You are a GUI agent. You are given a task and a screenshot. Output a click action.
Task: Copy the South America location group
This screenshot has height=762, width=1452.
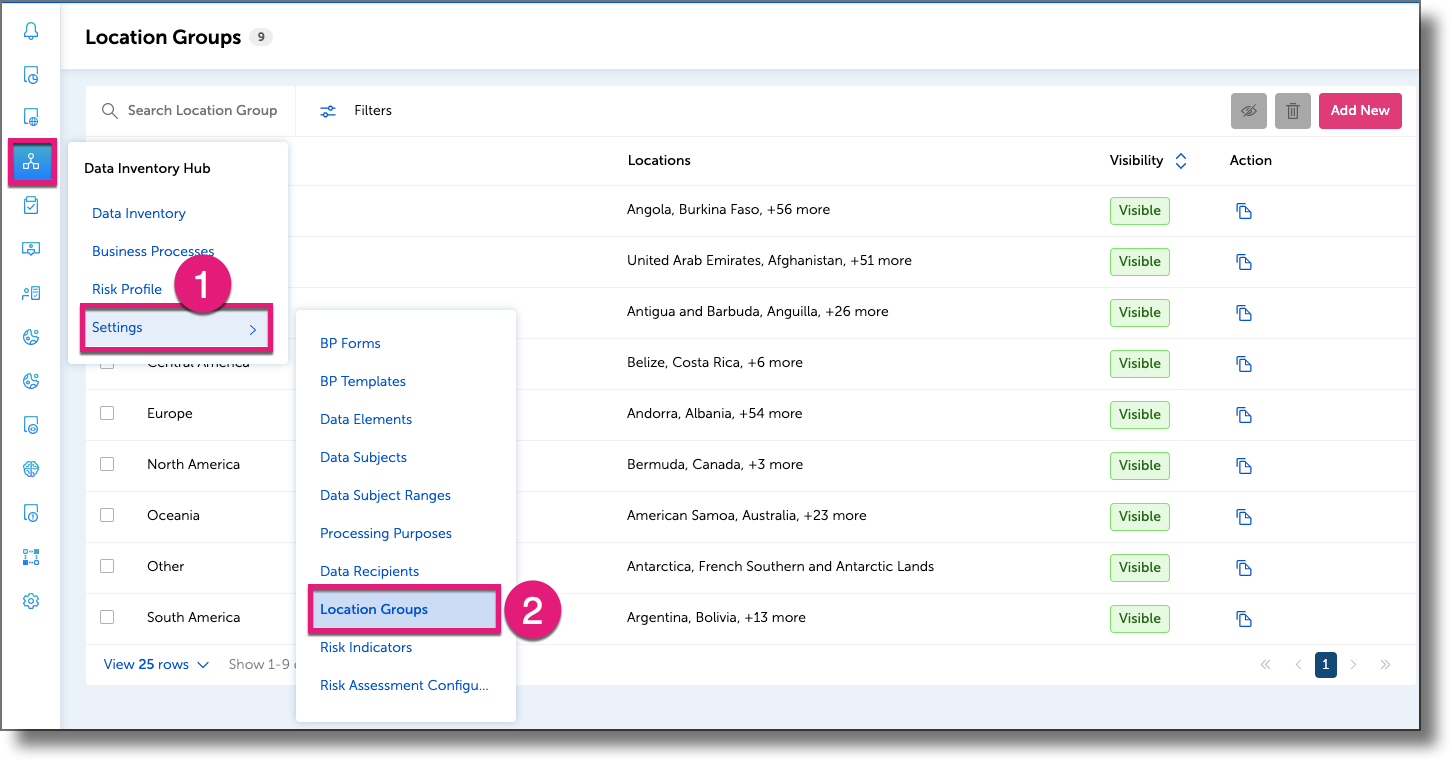[1243, 618]
